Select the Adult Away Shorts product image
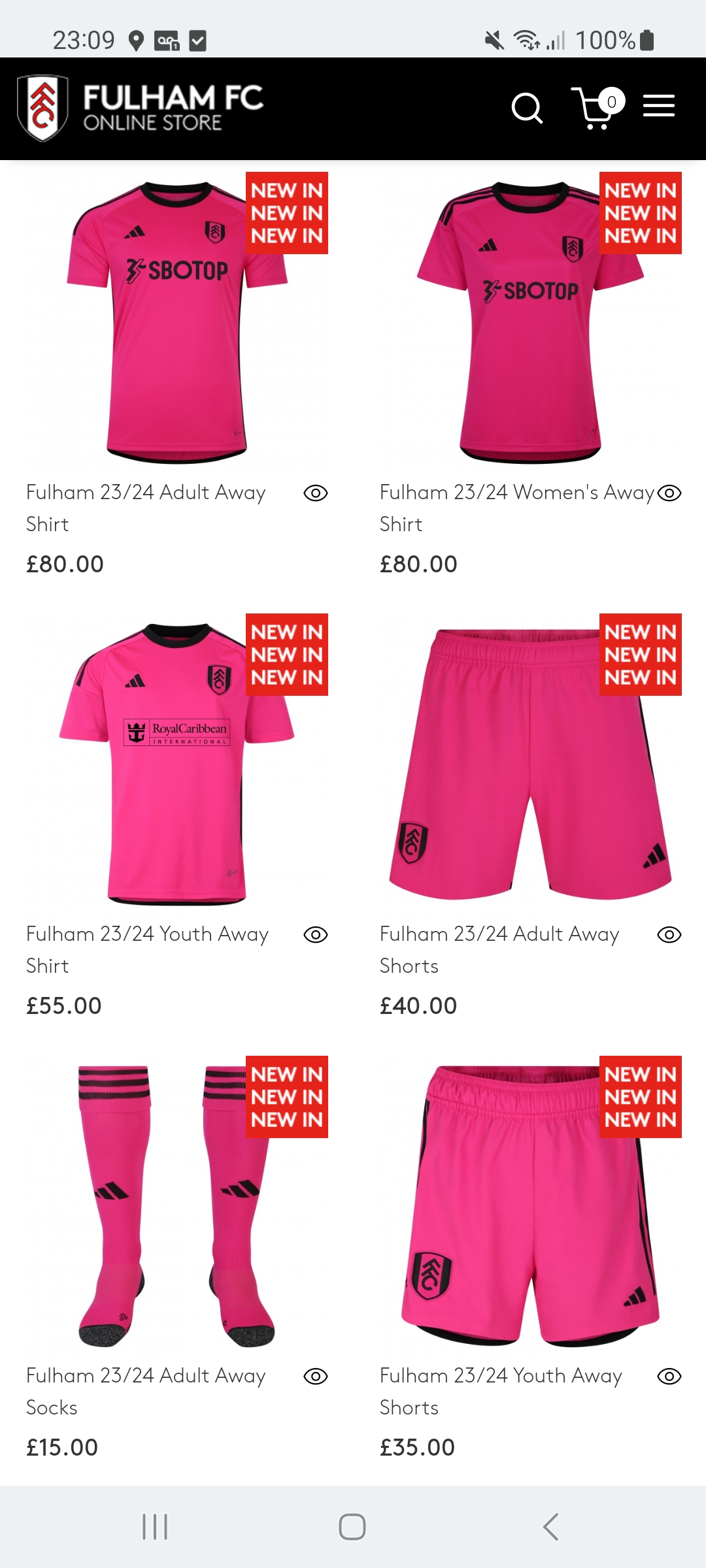 (x=531, y=762)
